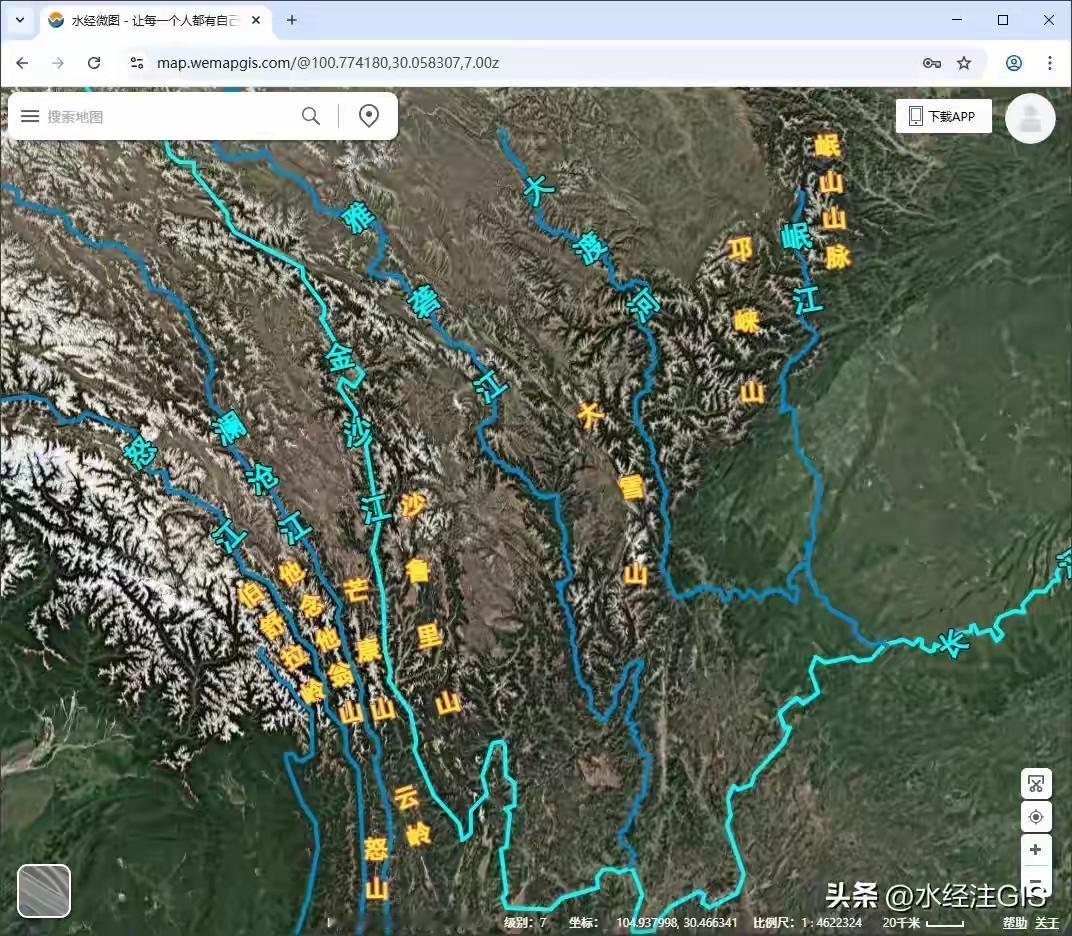Expand the tab search dropdown

click(21, 20)
